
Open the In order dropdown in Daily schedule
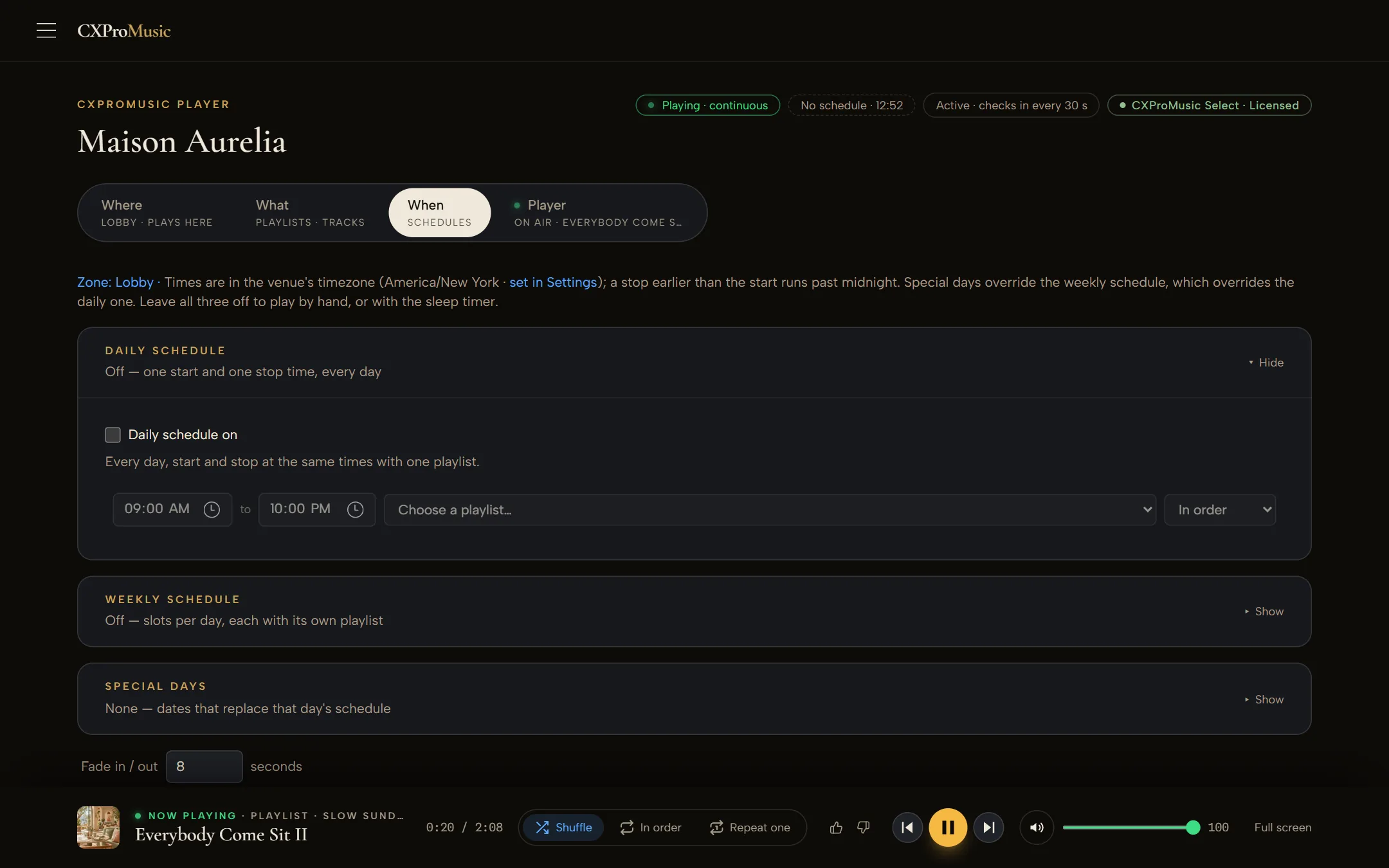click(1220, 509)
